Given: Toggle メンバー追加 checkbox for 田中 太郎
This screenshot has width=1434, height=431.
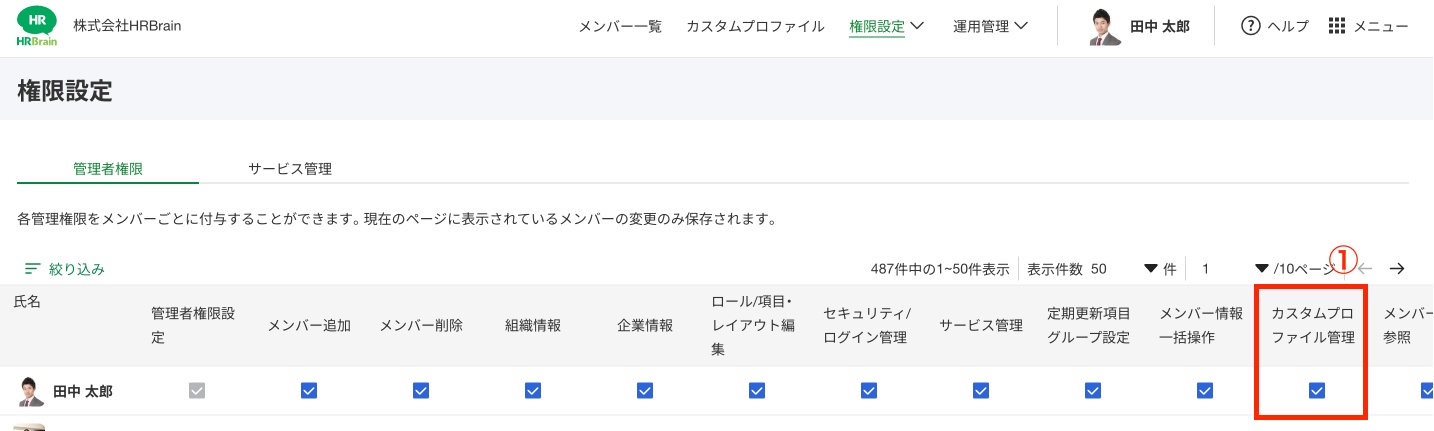Looking at the screenshot, I should [x=309, y=391].
